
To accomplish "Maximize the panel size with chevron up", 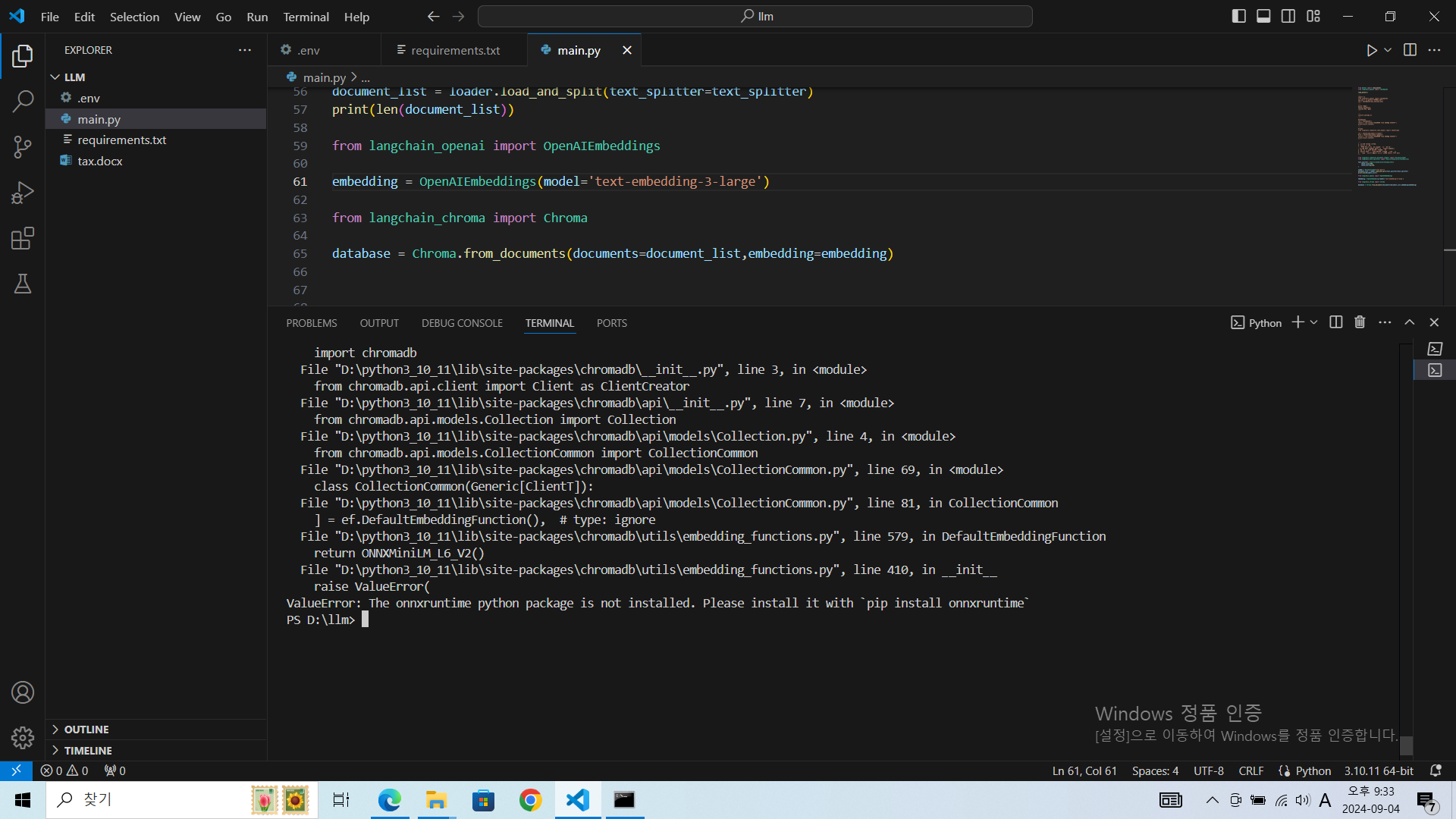I will (1410, 322).
